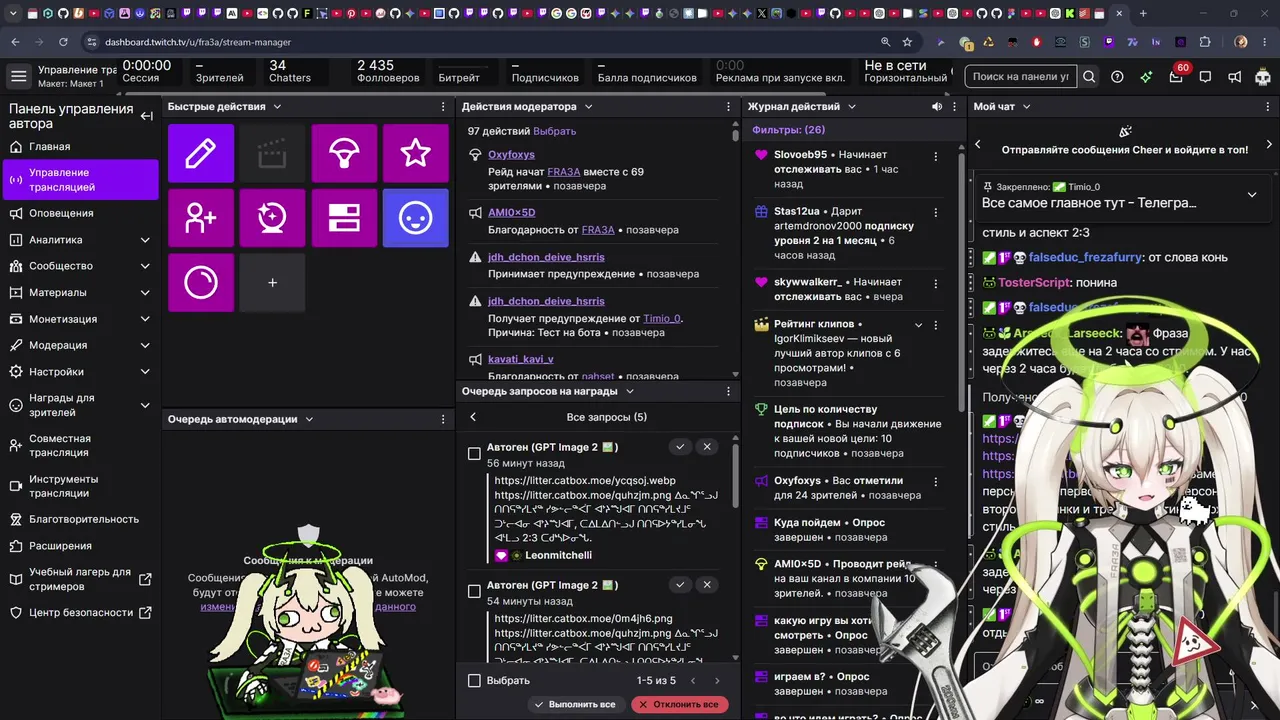Open the skull profile avatar menu
The image size is (1280, 720).
coord(1262,77)
